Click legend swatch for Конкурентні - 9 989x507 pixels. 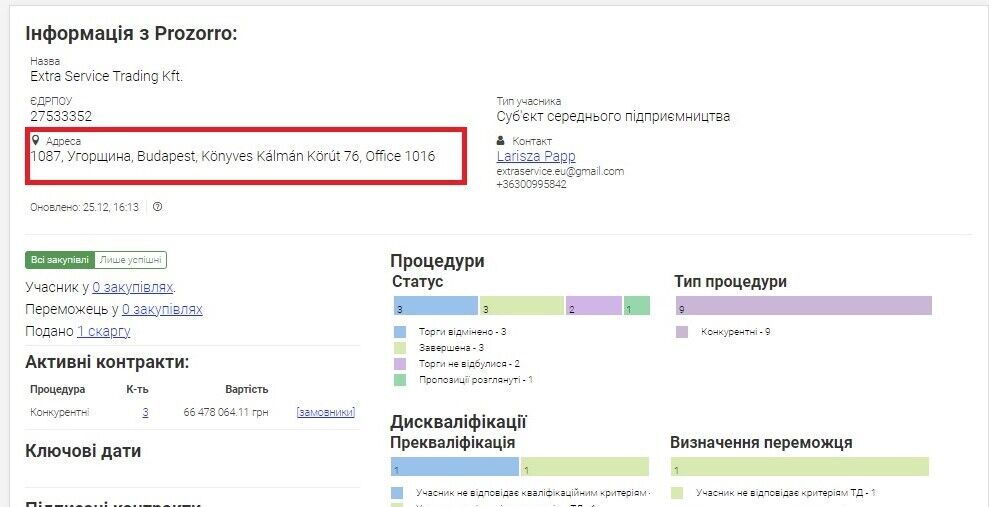[682, 332]
